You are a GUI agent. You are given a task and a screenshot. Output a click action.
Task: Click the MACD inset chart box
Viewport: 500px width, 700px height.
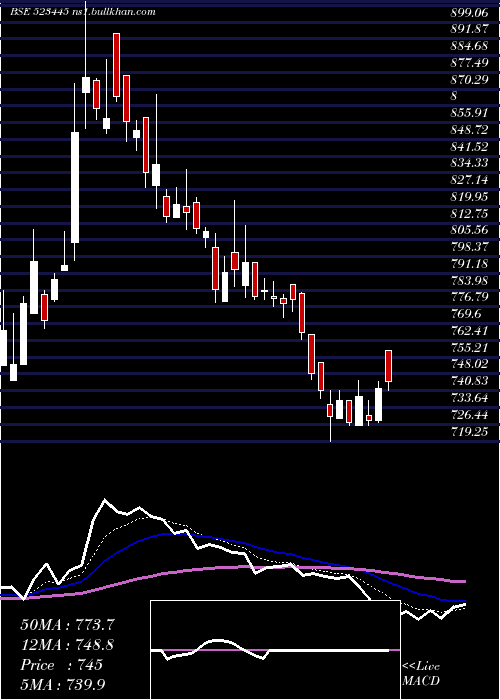tap(275, 650)
